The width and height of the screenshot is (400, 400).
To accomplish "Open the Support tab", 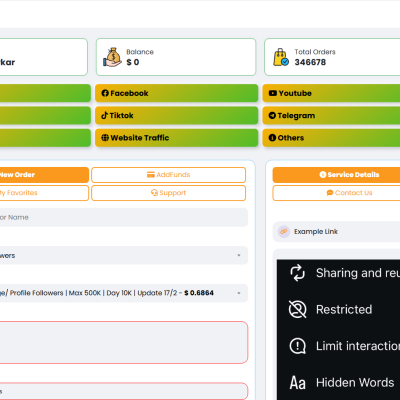I will click(x=169, y=193).
